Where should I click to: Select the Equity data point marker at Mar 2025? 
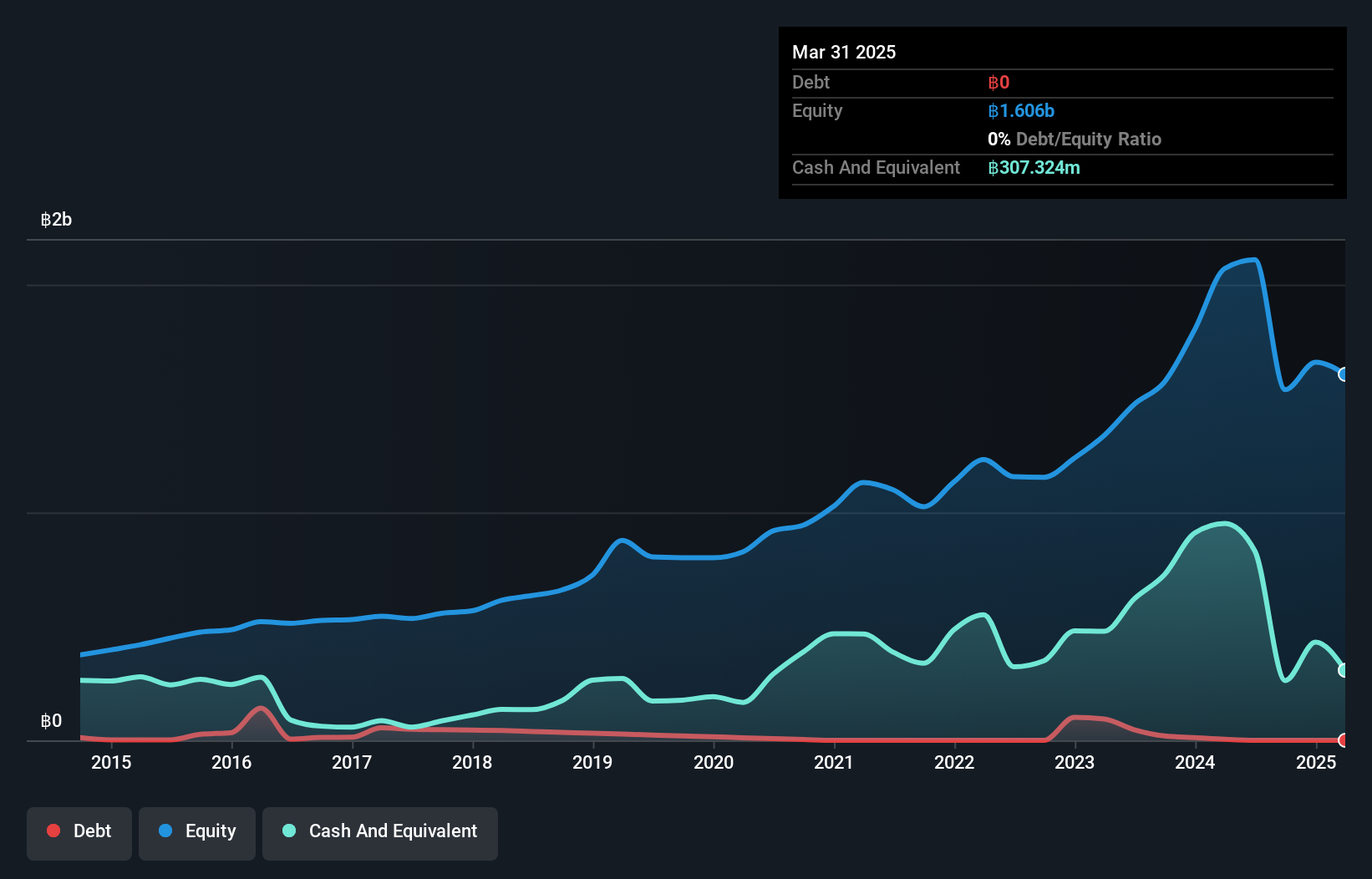point(1344,374)
